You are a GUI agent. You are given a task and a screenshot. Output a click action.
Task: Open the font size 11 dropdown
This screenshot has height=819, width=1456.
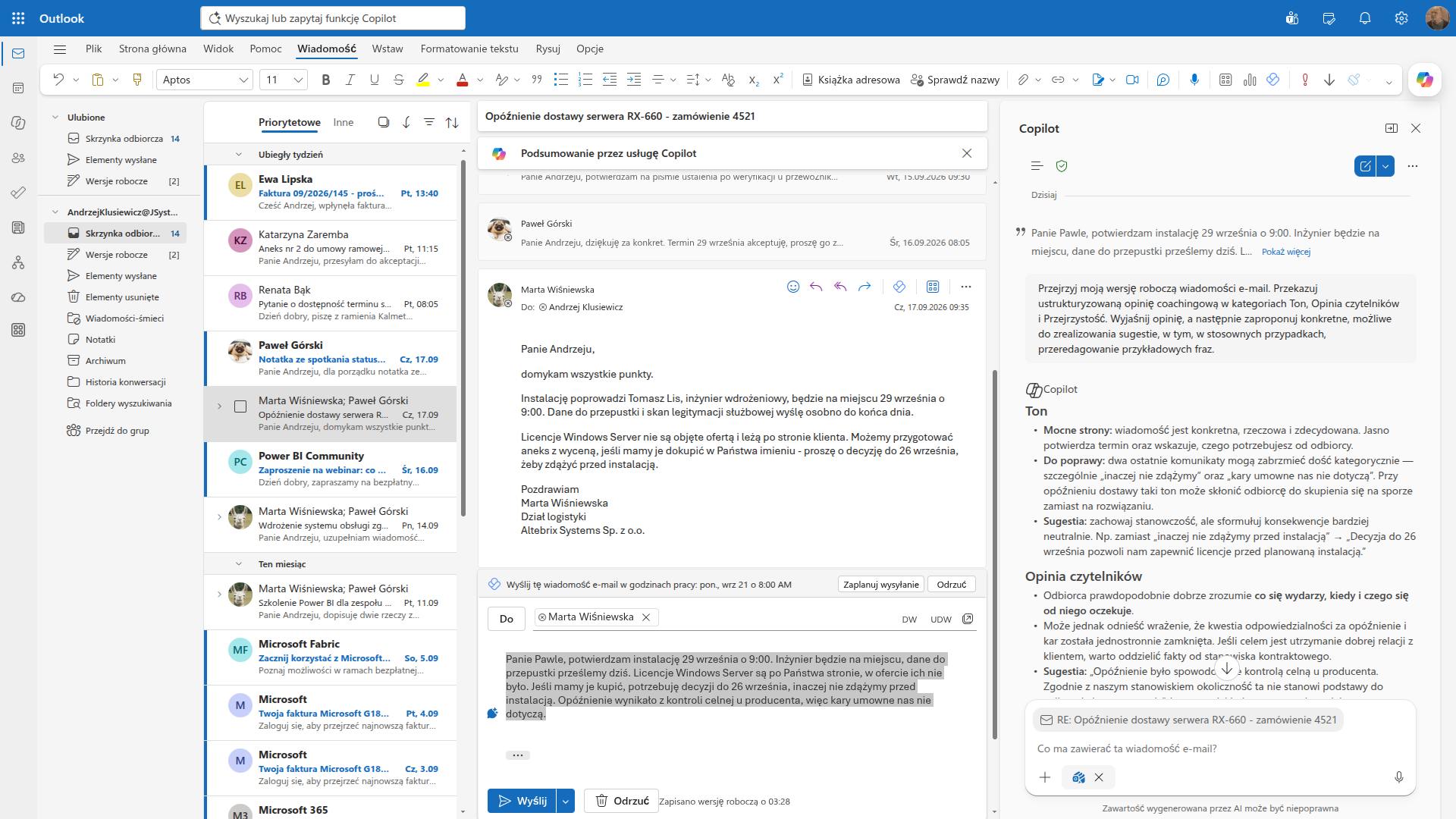(298, 80)
